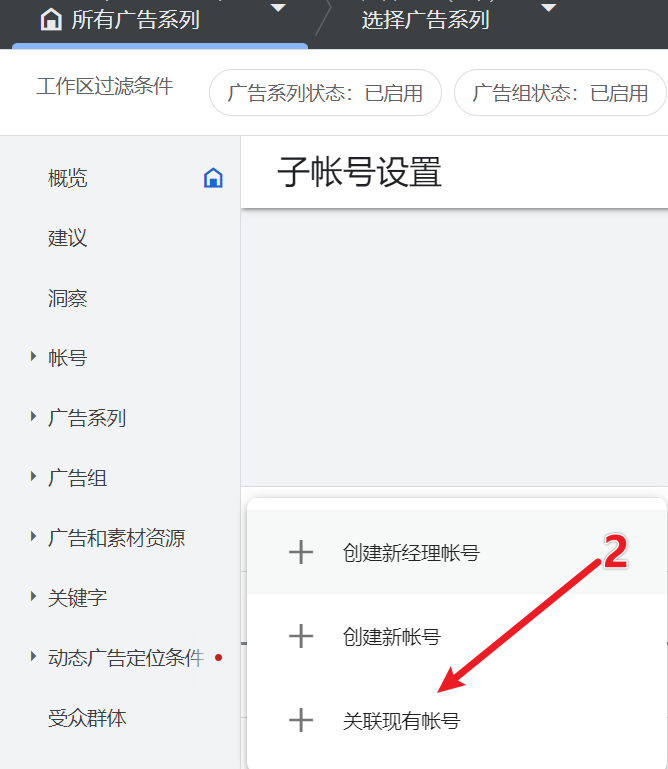Select 关联现有帐号 from the menu
The image size is (668, 769).
[401, 720]
